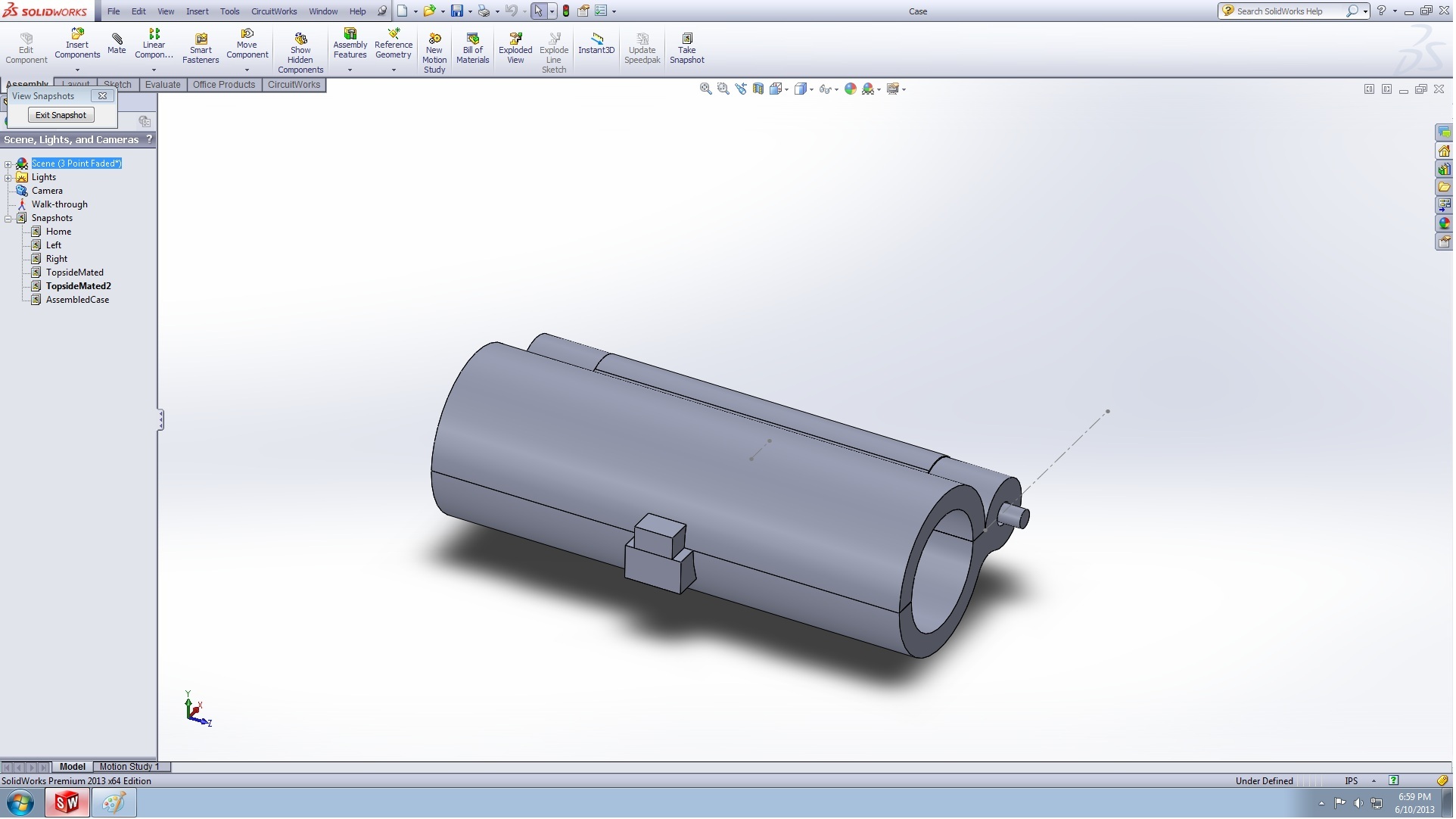Switch to the Office Products tab

click(224, 85)
